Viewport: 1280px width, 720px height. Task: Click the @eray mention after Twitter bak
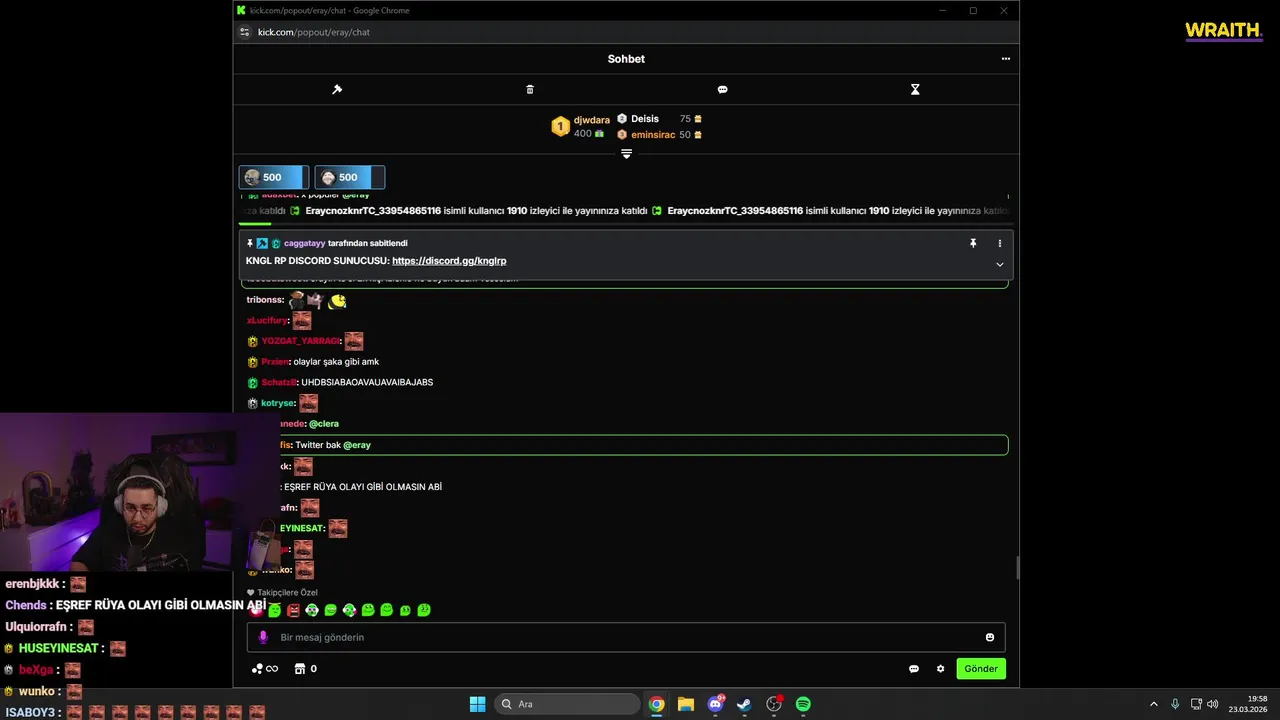(x=357, y=445)
